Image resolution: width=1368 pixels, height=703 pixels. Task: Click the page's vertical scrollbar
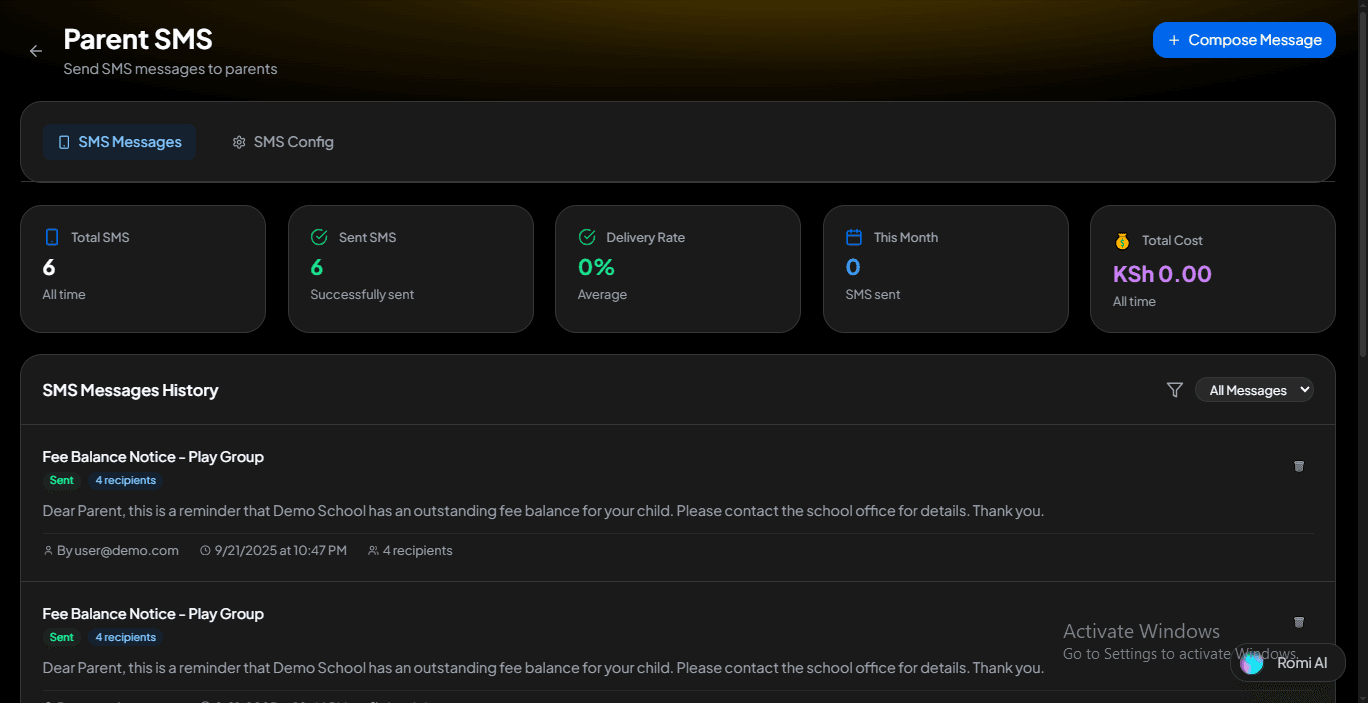[x=1362, y=200]
